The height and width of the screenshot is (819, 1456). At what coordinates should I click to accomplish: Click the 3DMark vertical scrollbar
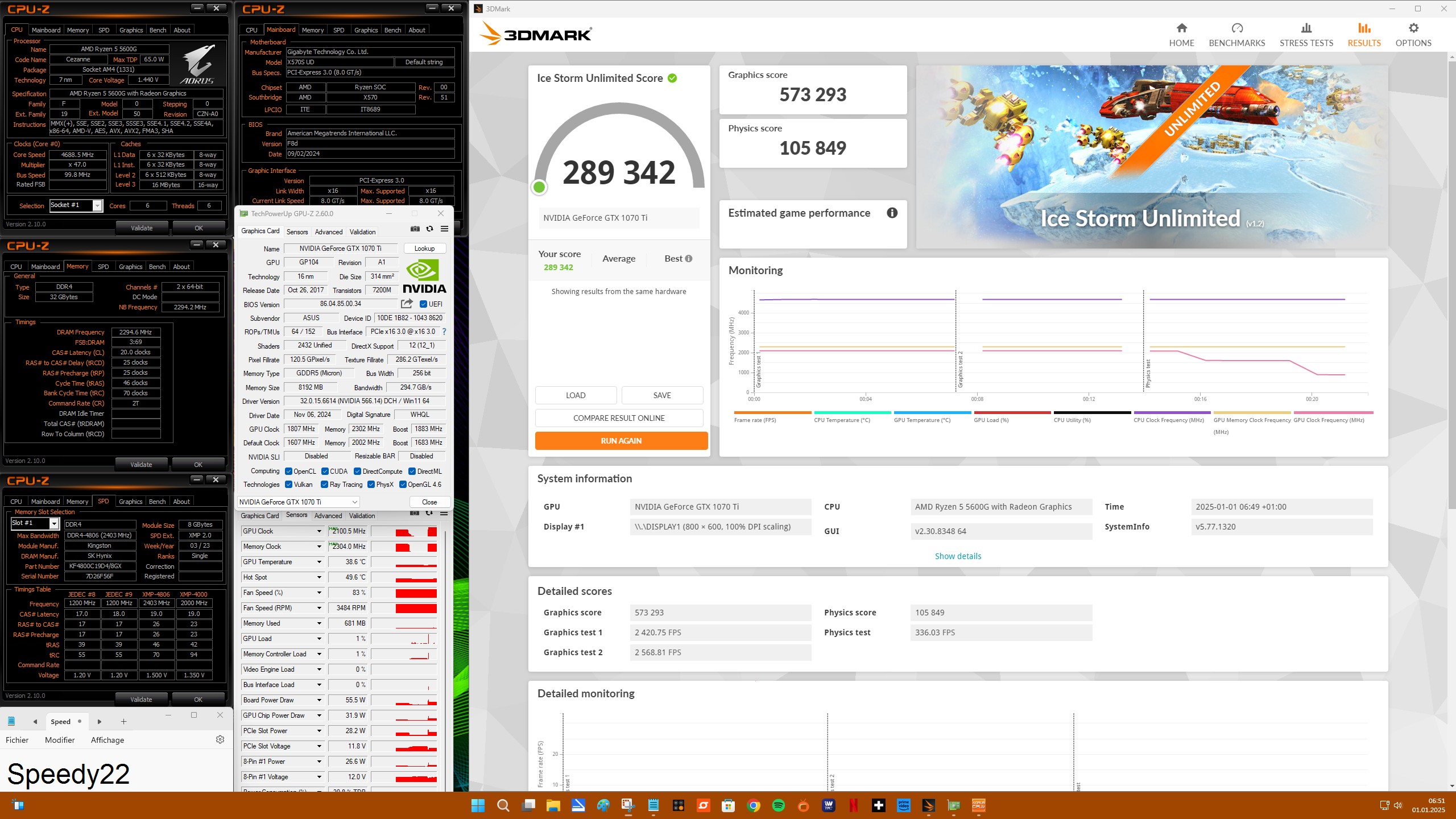(x=1451, y=284)
